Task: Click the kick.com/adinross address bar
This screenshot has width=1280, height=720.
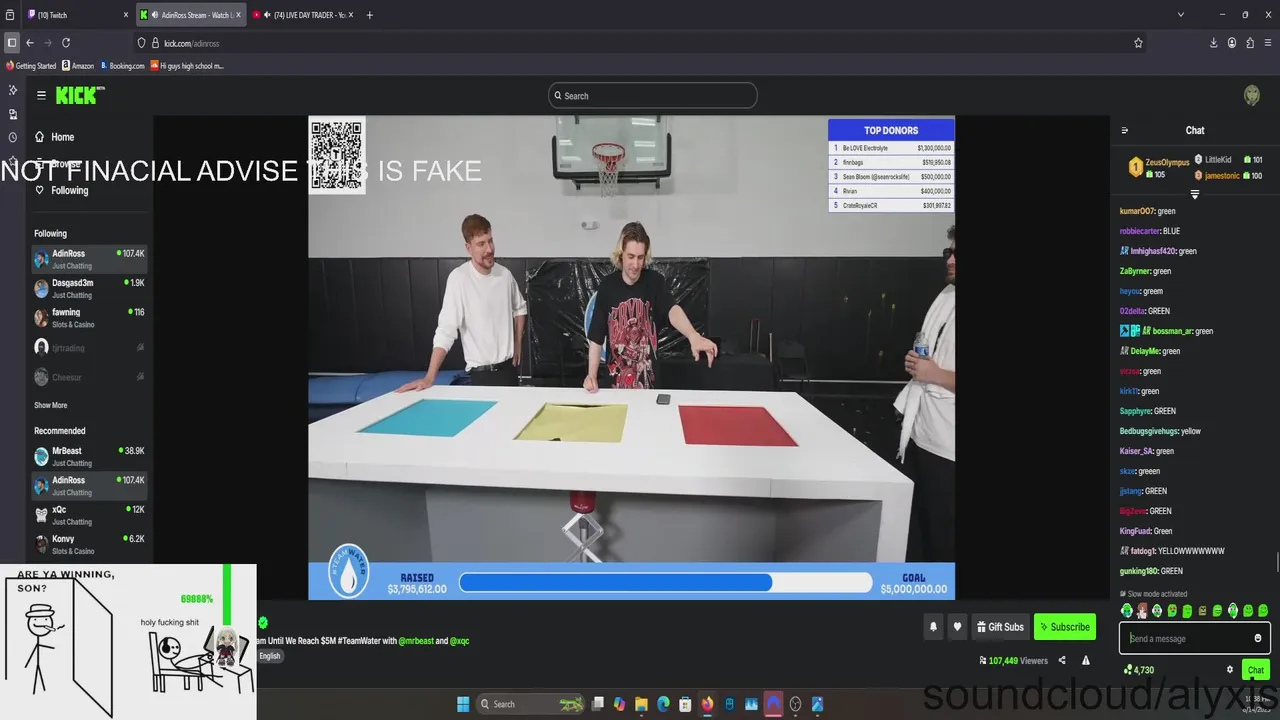Action: 640,43
